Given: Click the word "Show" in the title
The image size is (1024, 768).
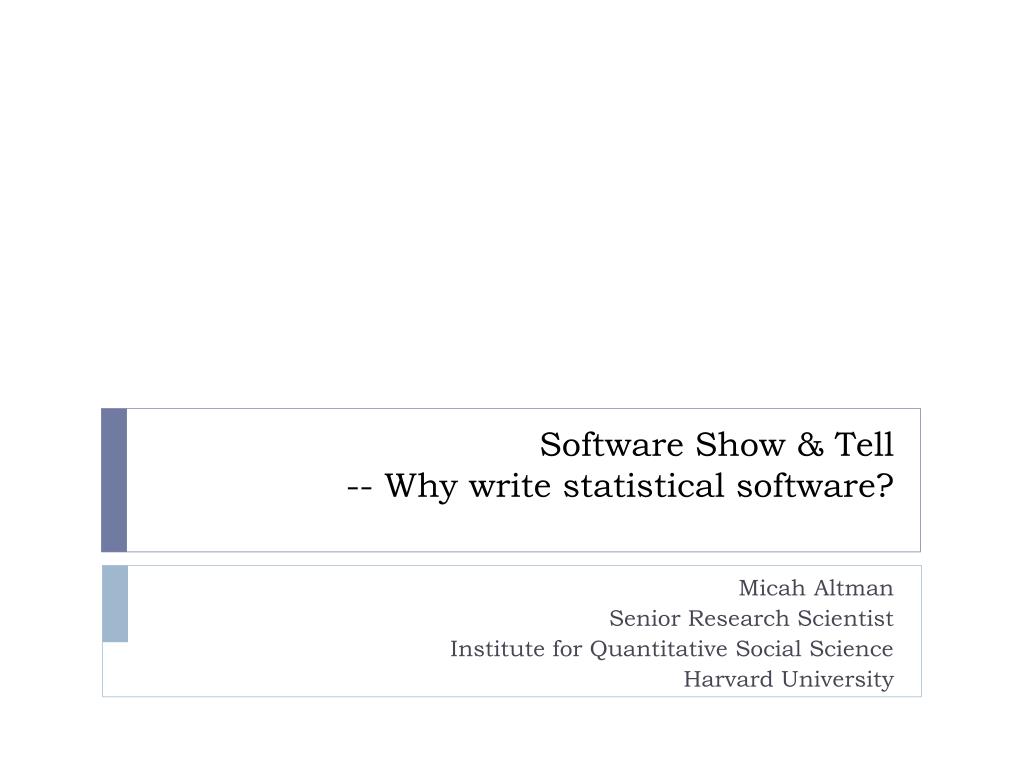Looking at the screenshot, I should (x=739, y=445).
